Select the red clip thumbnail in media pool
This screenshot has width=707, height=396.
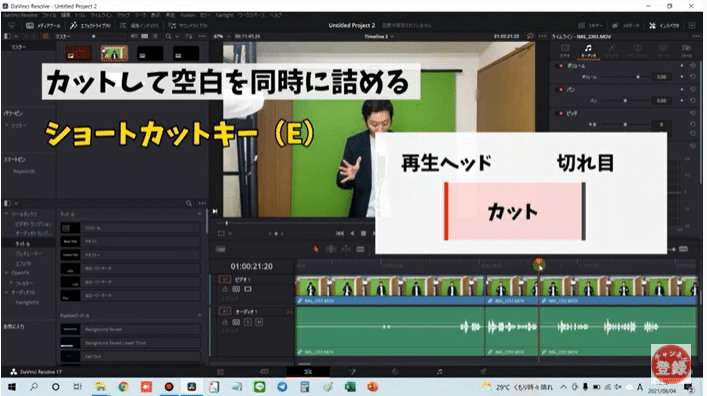78,54
